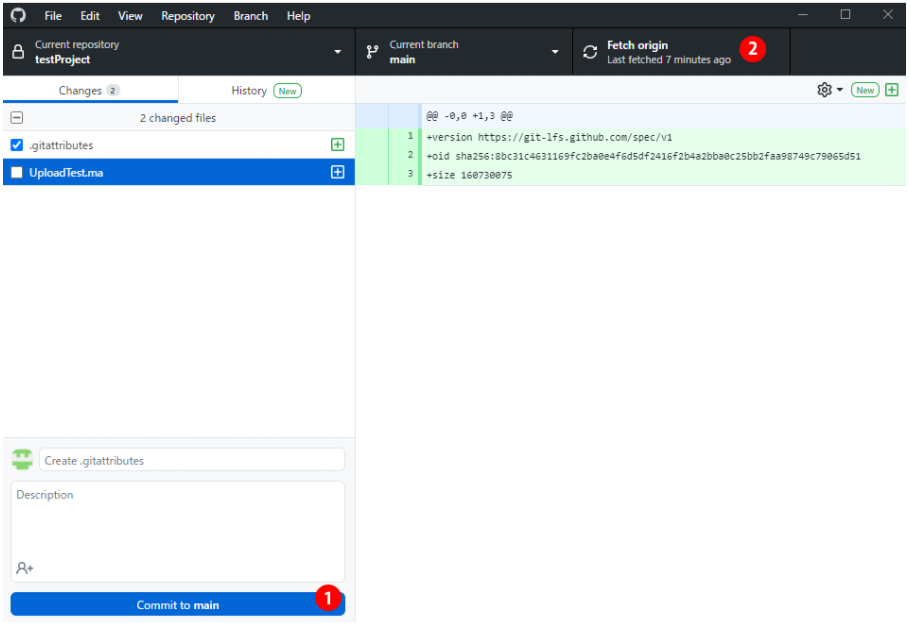Open the File menu

(53, 16)
